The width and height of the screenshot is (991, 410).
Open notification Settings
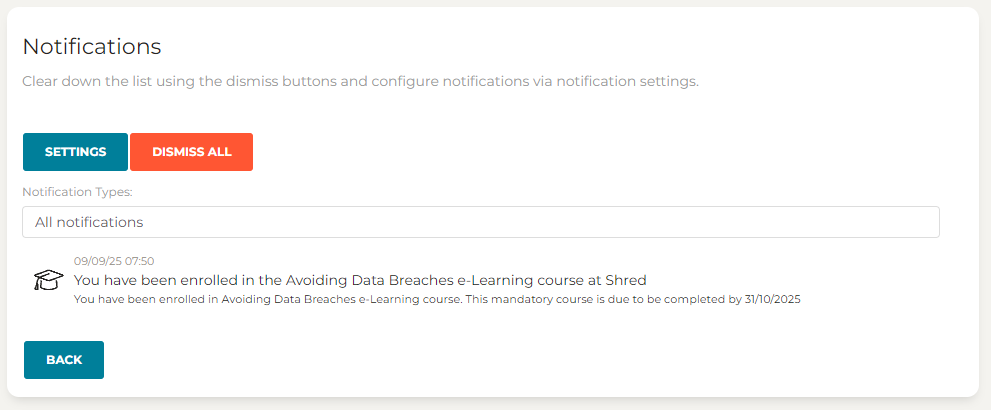[x=75, y=152]
